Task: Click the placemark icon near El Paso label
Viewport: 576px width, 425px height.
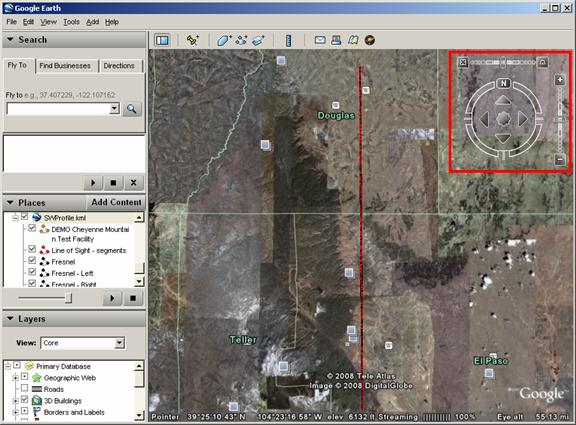Action: coord(489,373)
